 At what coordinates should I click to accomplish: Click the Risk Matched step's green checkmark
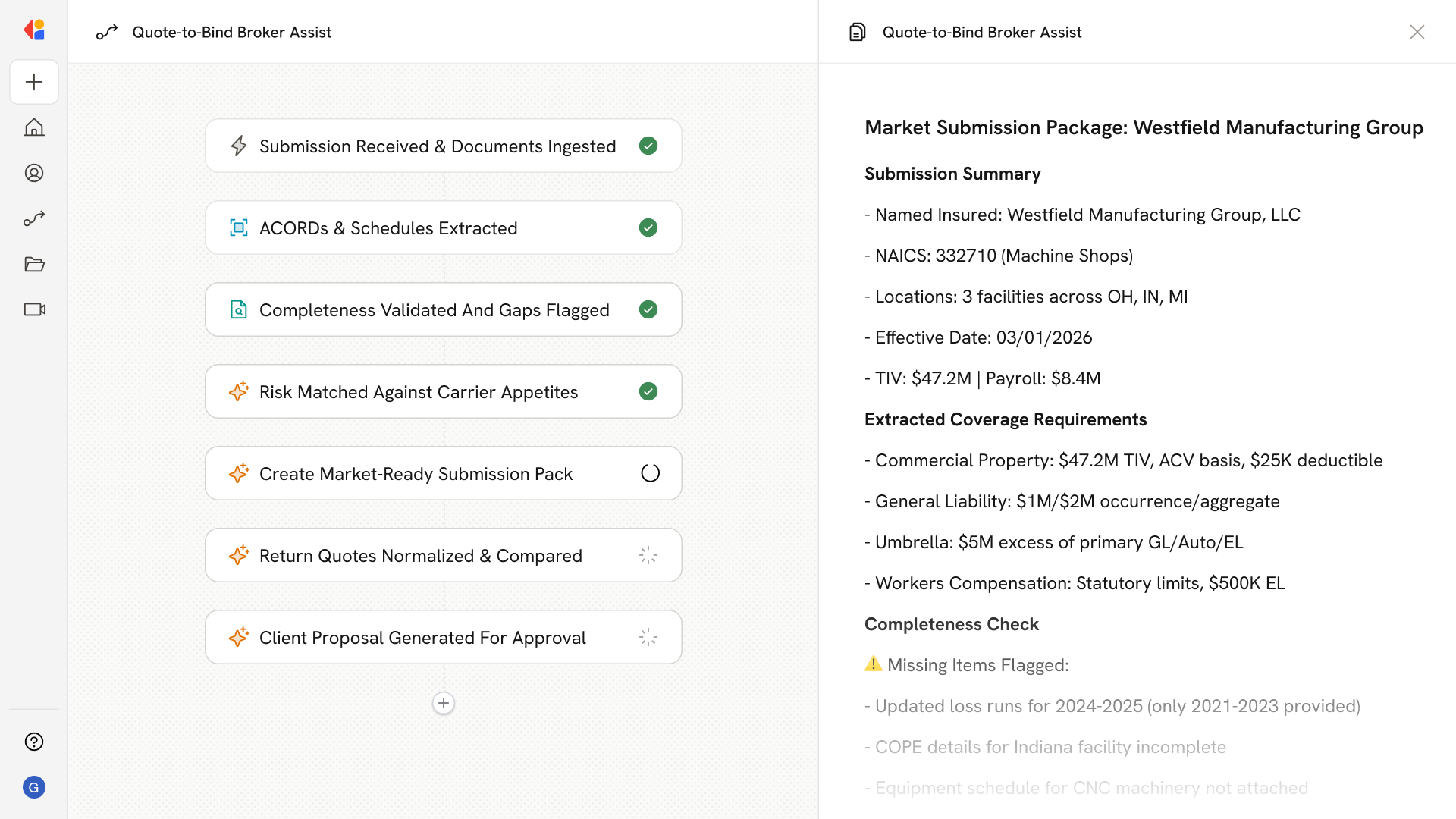[x=648, y=391]
